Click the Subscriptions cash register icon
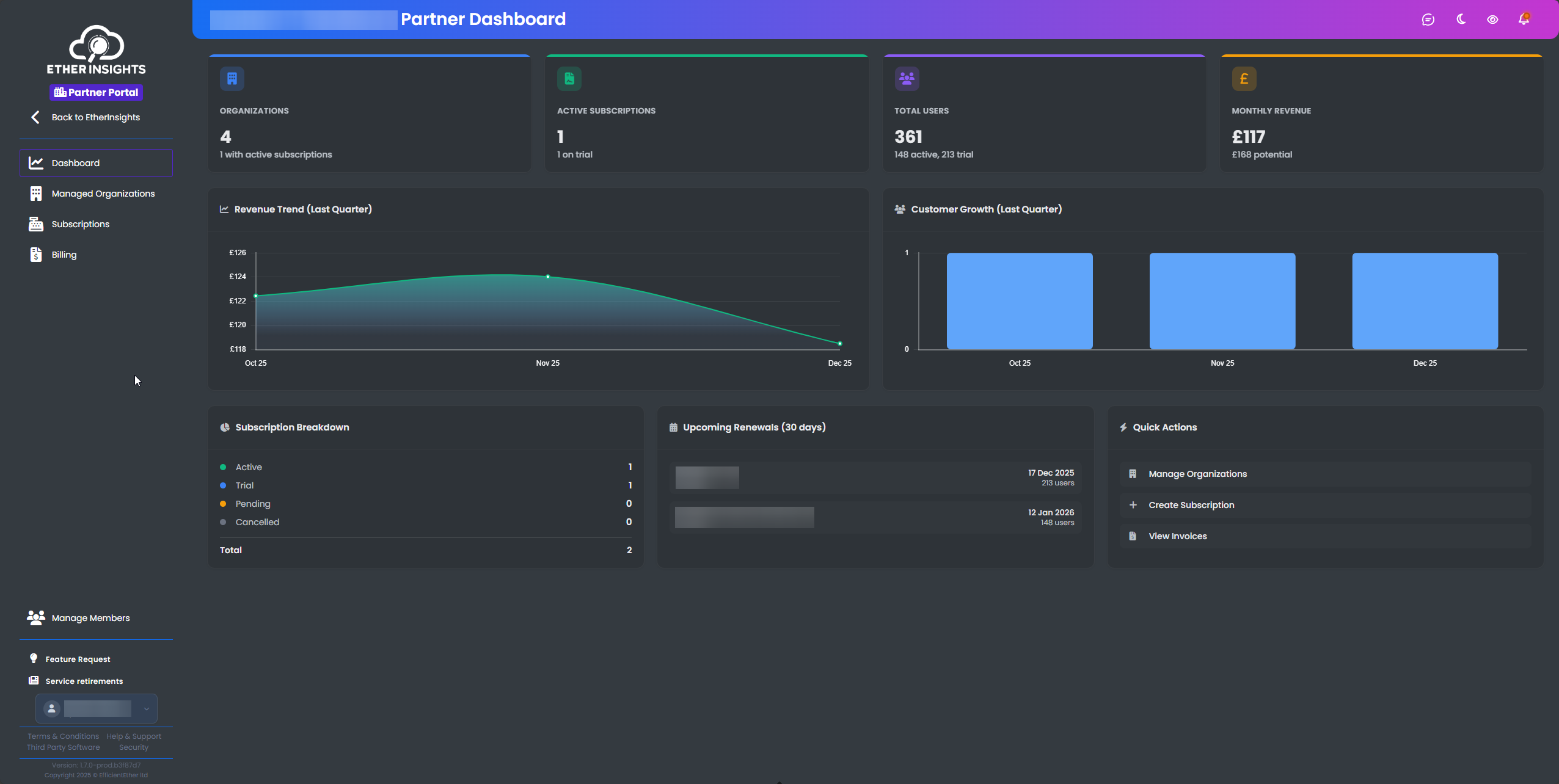 pos(36,224)
